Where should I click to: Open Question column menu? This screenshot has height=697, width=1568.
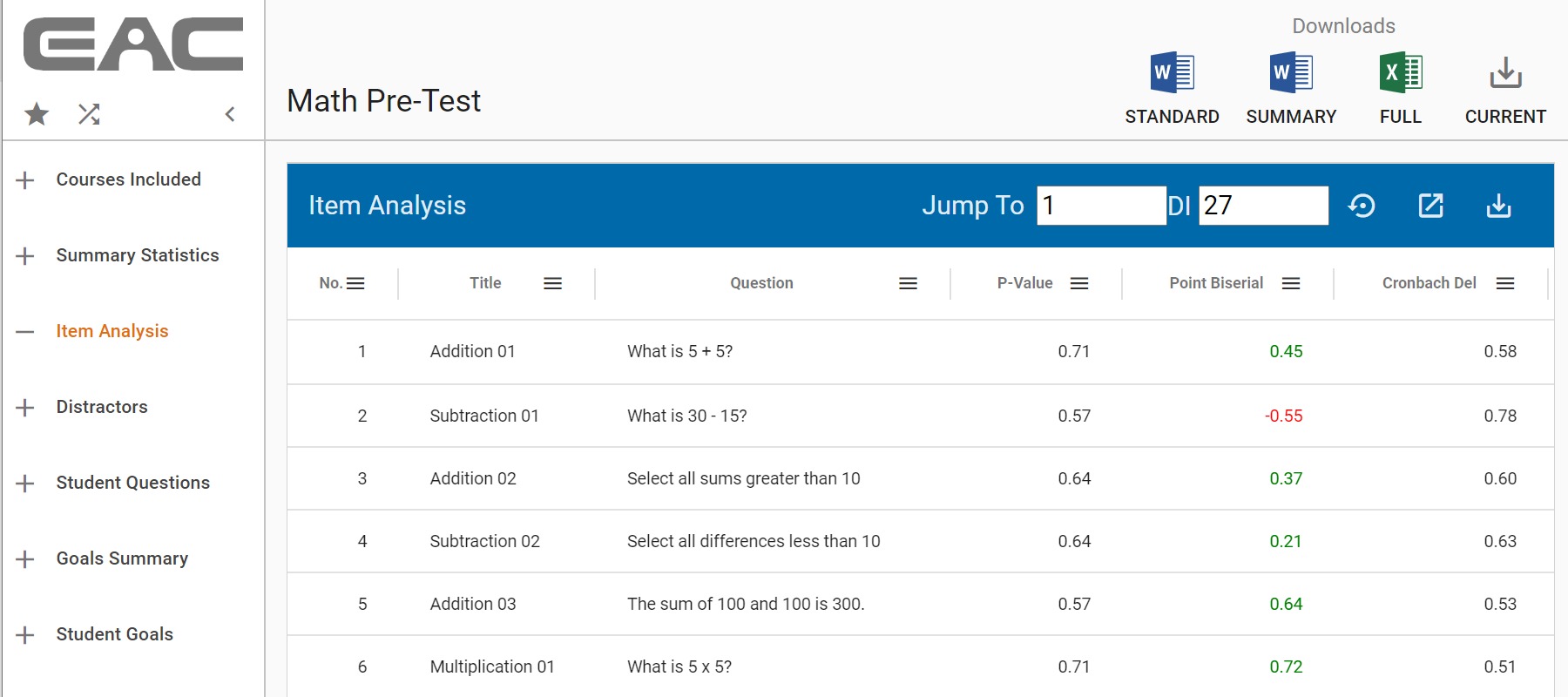[908, 283]
